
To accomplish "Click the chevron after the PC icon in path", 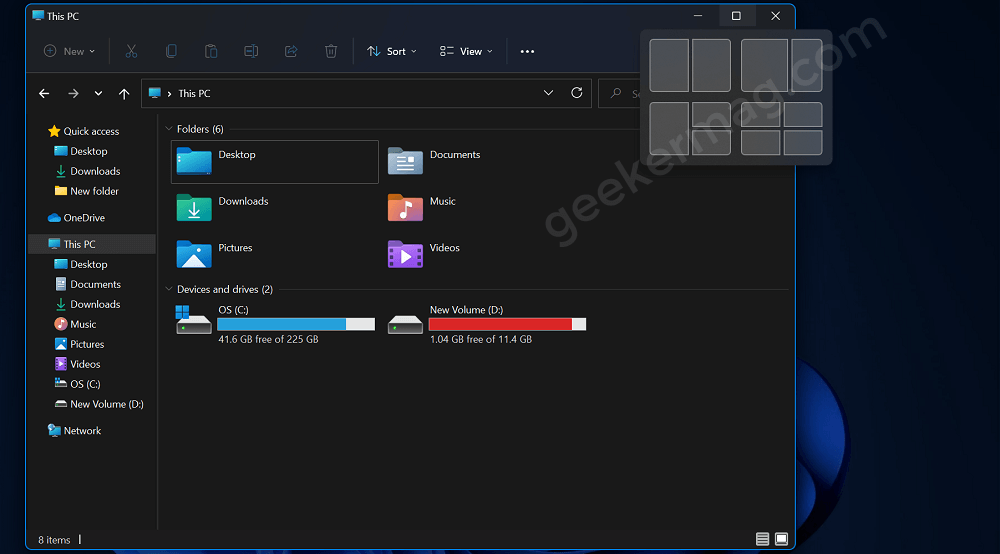I will point(170,94).
